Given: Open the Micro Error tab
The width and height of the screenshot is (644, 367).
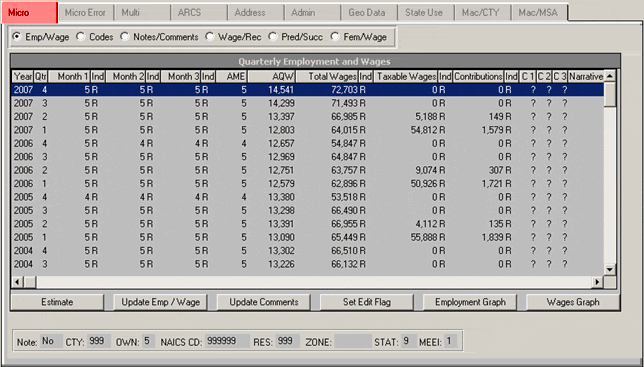Looking at the screenshot, I should tap(85, 13).
